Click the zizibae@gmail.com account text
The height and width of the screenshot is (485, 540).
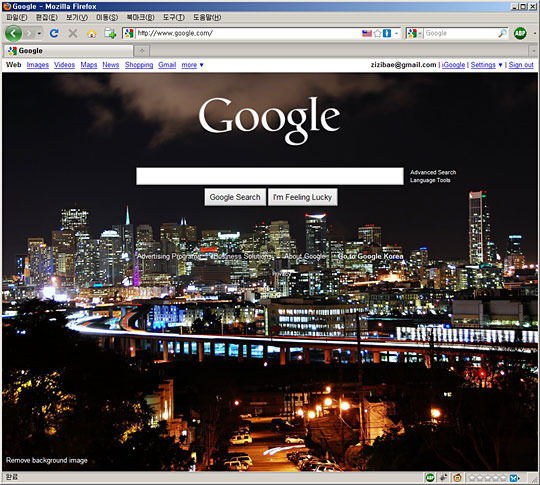403,65
